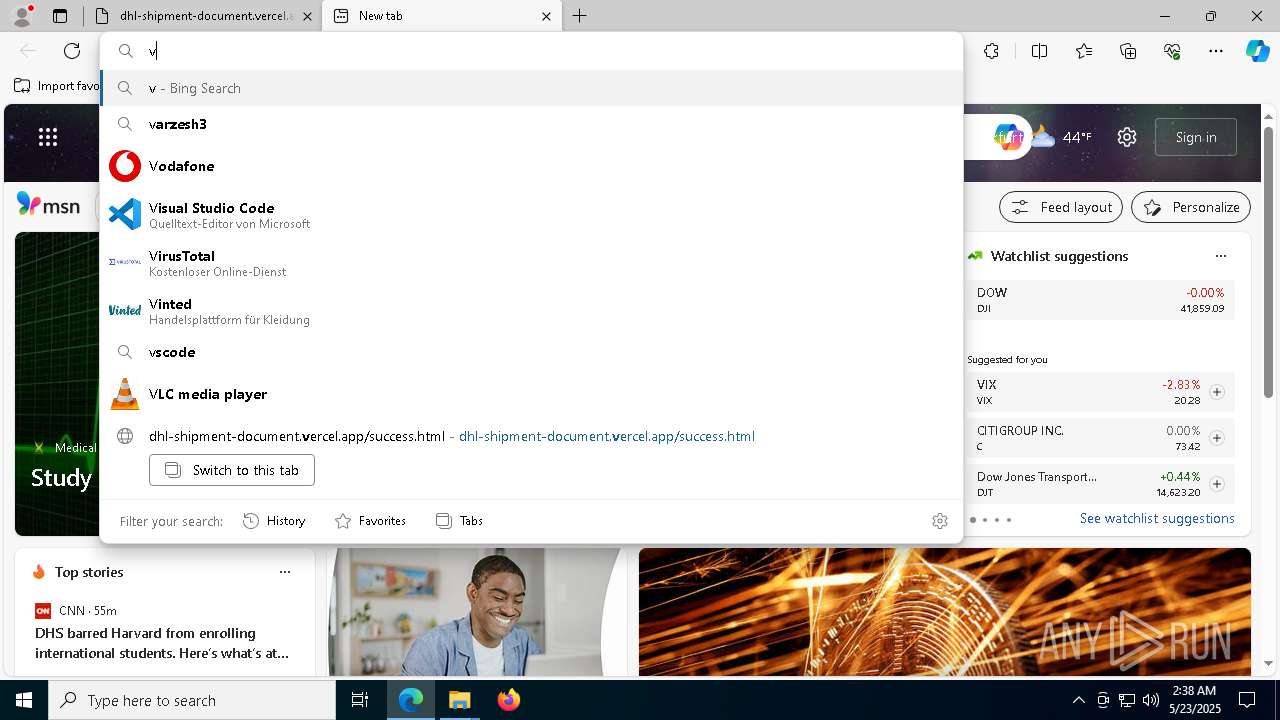Open File Explorer from the taskbar
Image resolution: width=1280 pixels, height=720 pixels.
459,700
